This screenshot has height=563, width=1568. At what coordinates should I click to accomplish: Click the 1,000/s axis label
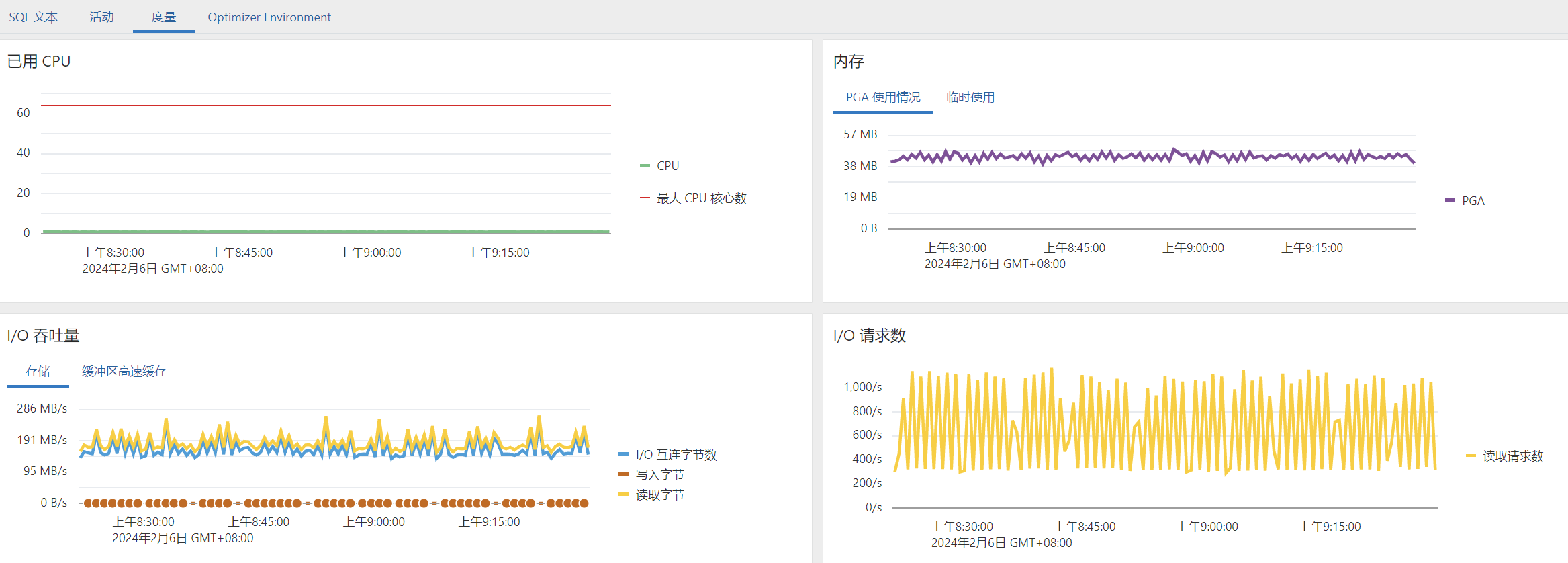pyautogui.click(x=863, y=387)
